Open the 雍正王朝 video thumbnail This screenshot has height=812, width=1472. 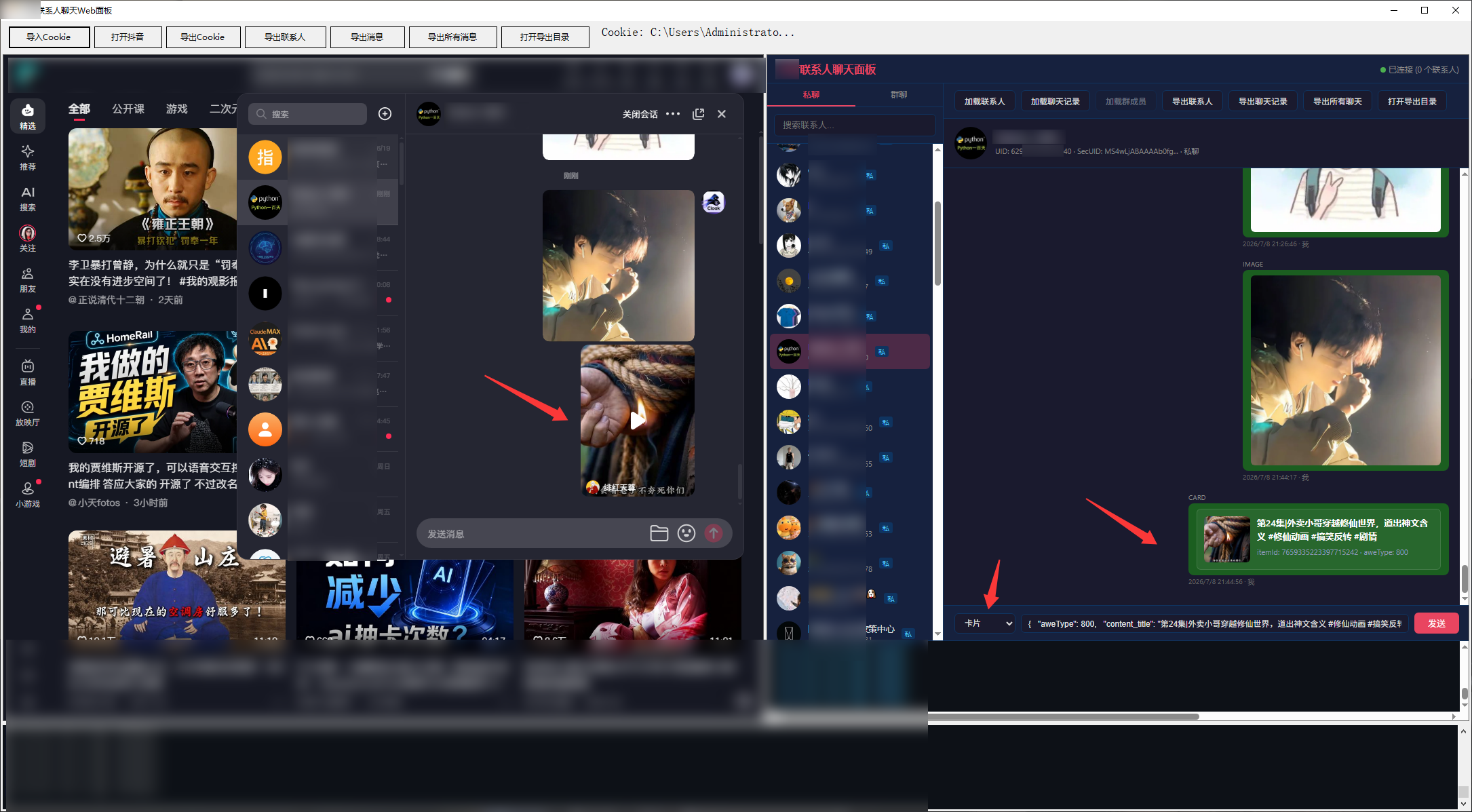coord(153,189)
